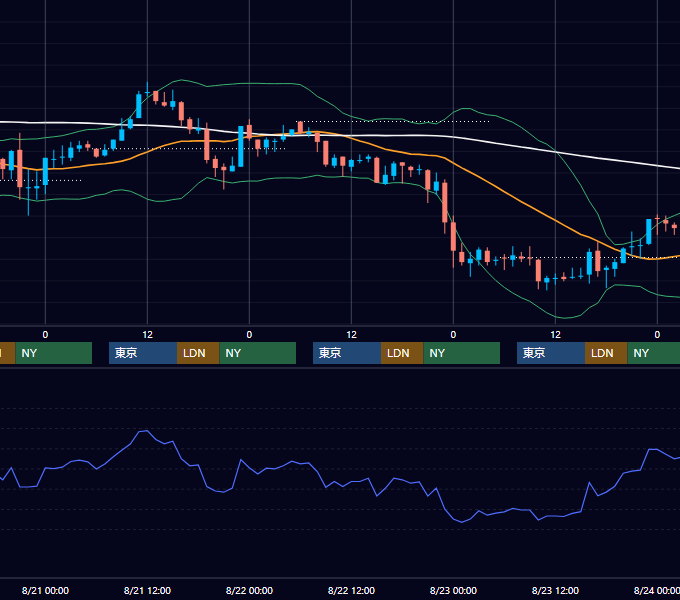Click NY block right of the 8/23 LDN block
This screenshot has height=600, width=680.
click(x=654, y=353)
